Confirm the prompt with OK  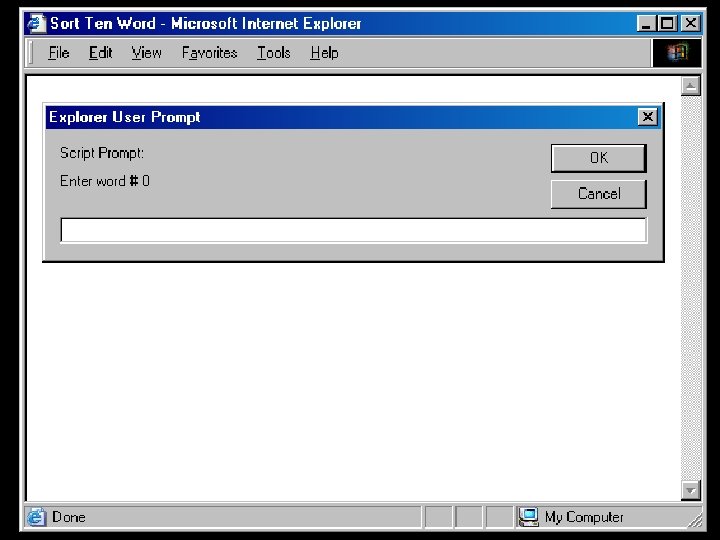tap(599, 158)
